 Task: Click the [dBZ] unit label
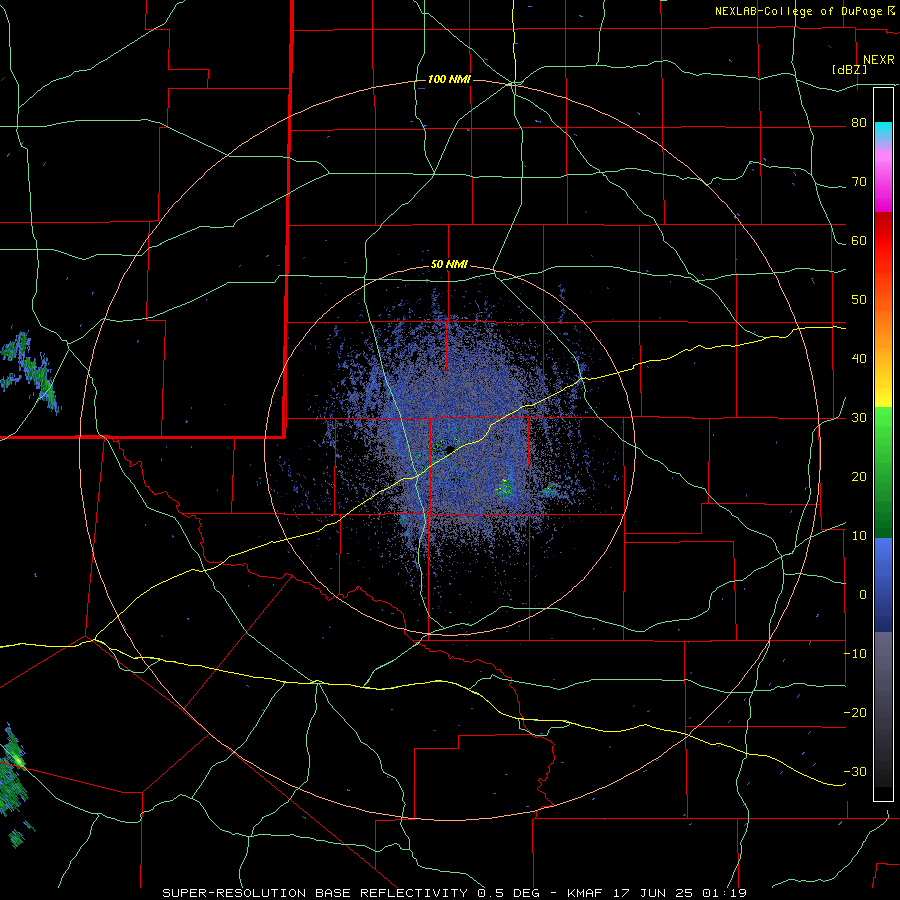(x=849, y=69)
